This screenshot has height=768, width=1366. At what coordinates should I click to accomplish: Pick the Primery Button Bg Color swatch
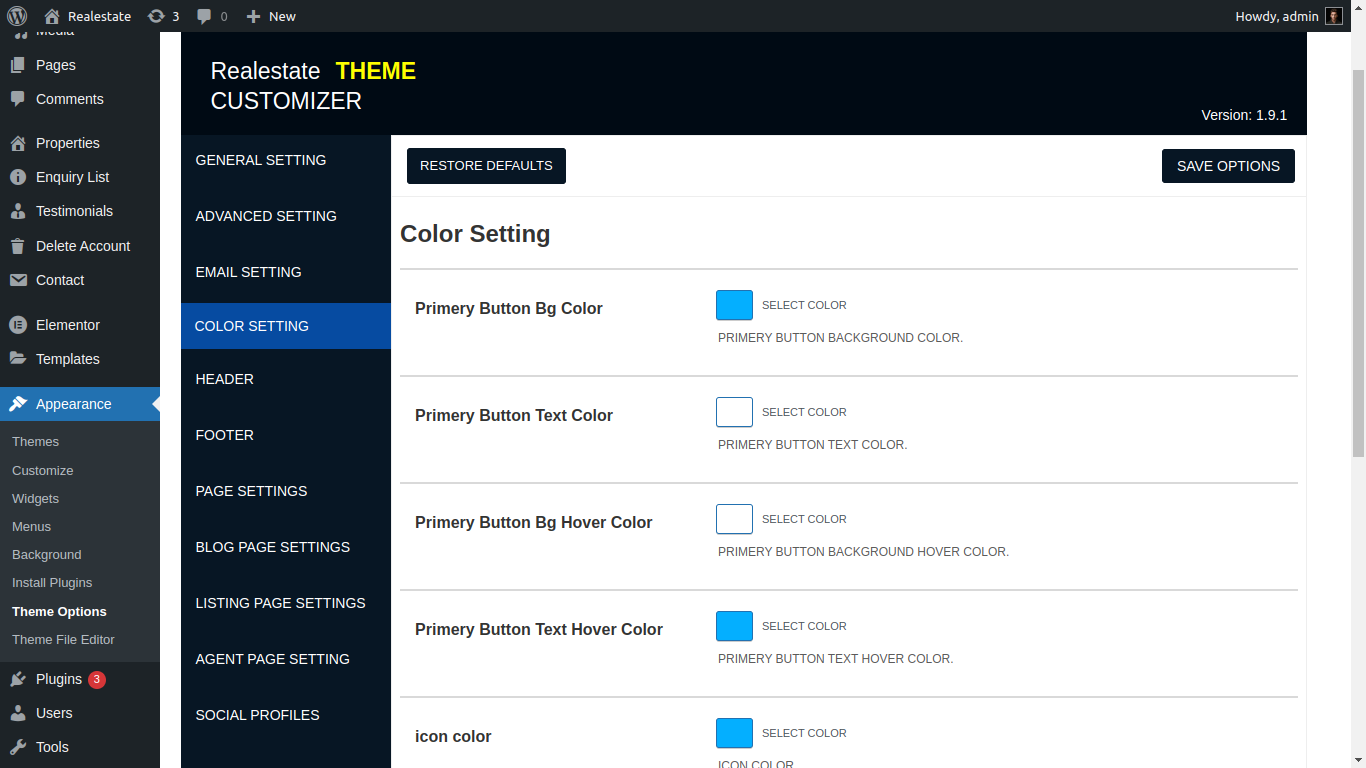pyautogui.click(x=734, y=305)
